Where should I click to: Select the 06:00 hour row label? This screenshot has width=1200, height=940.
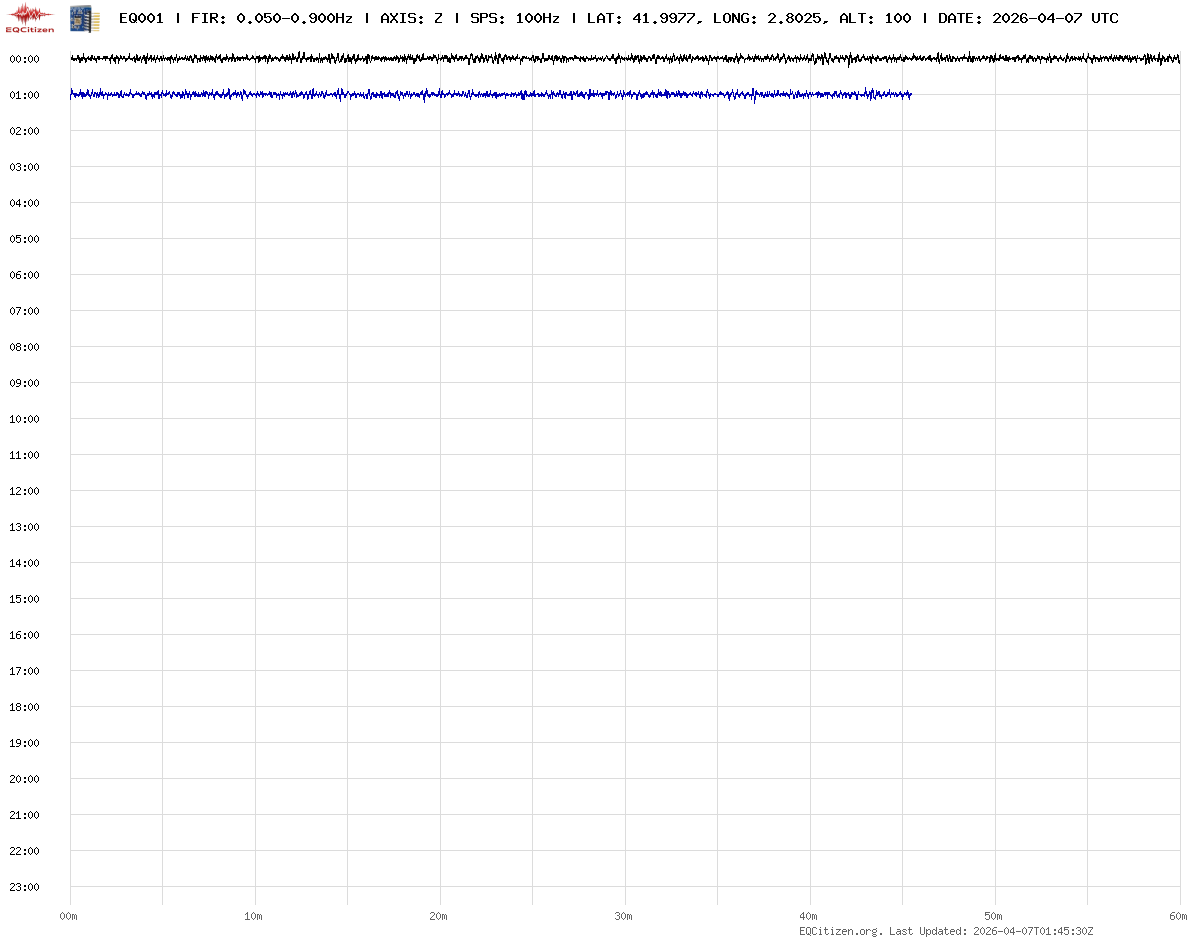click(24, 275)
